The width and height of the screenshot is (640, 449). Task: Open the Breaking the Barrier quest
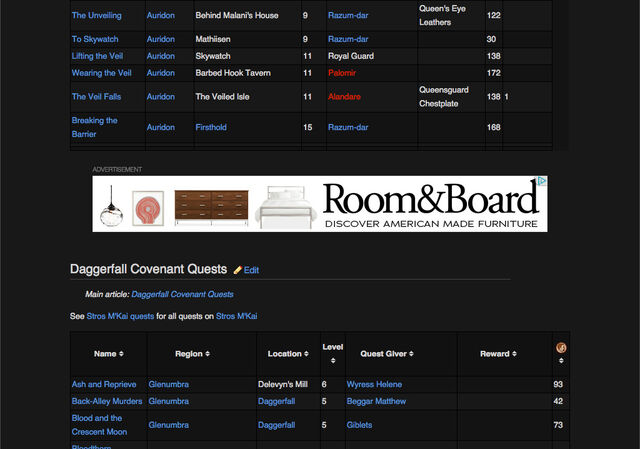(94, 127)
